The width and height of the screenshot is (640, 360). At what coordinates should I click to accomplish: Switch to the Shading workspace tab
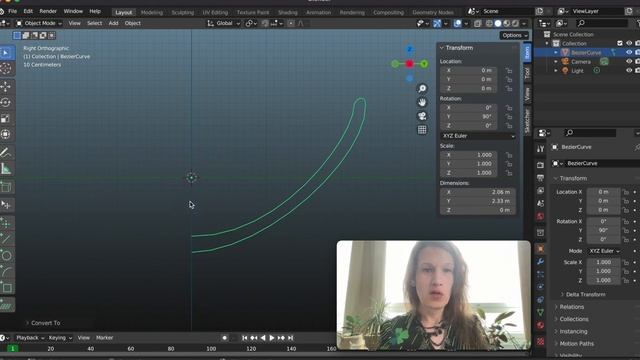click(x=288, y=12)
